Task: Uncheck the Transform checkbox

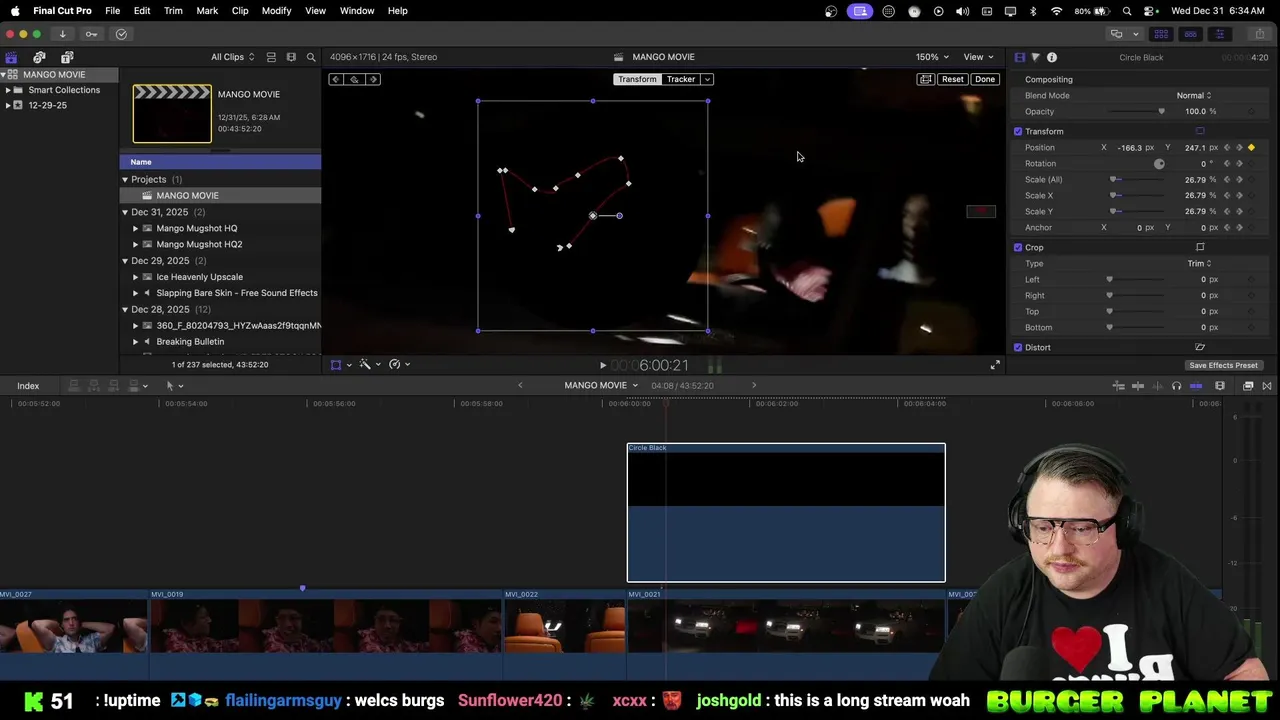Action: [x=1018, y=131]
